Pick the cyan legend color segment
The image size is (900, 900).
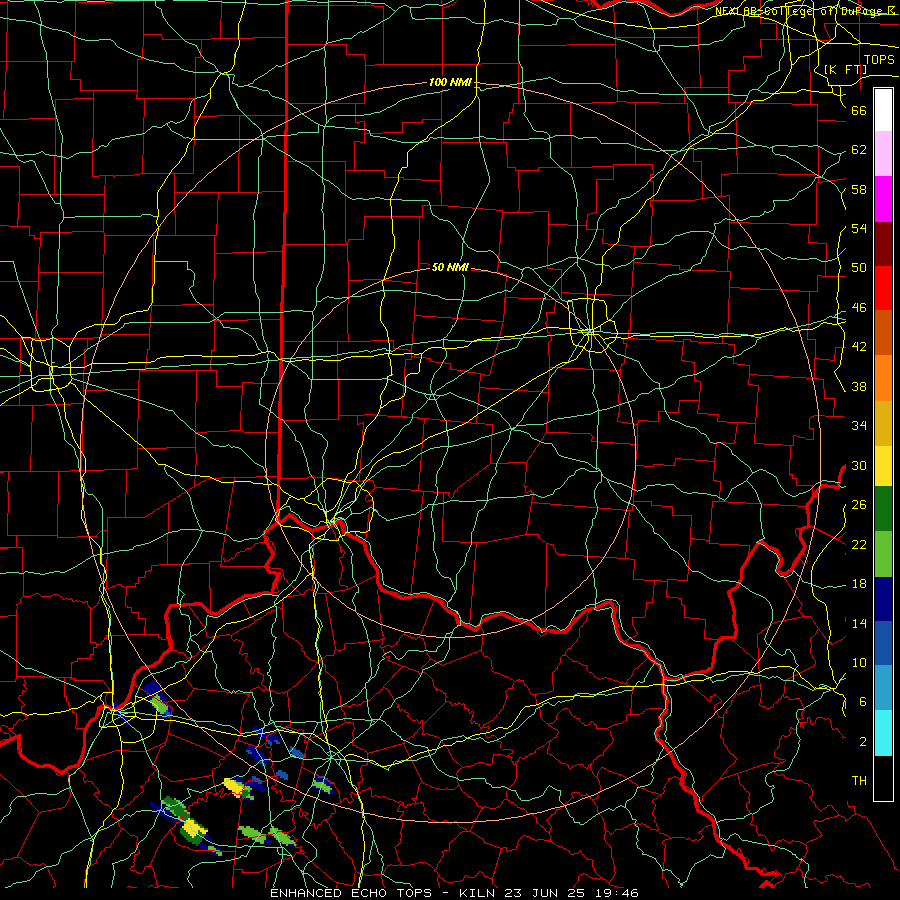coord(883,733)
